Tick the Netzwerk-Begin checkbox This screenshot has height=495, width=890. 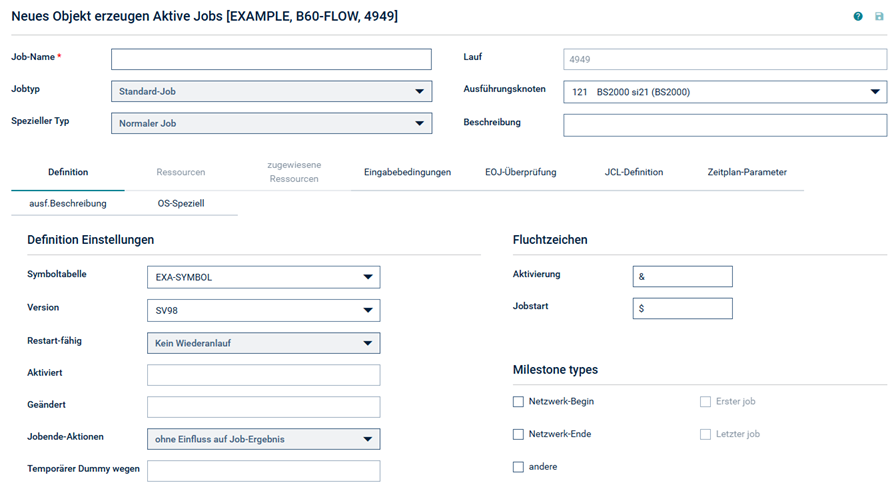[518, 402]
